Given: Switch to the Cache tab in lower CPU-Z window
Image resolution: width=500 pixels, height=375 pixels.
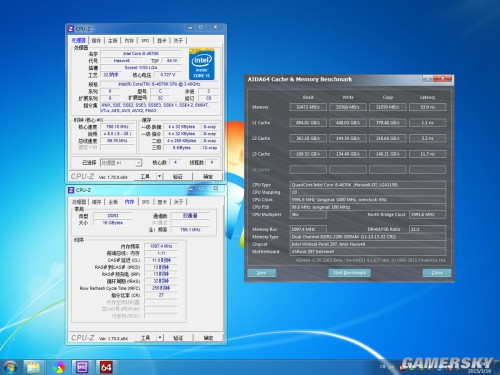Looking at the screenshot, I should click(x=96, y=202).
